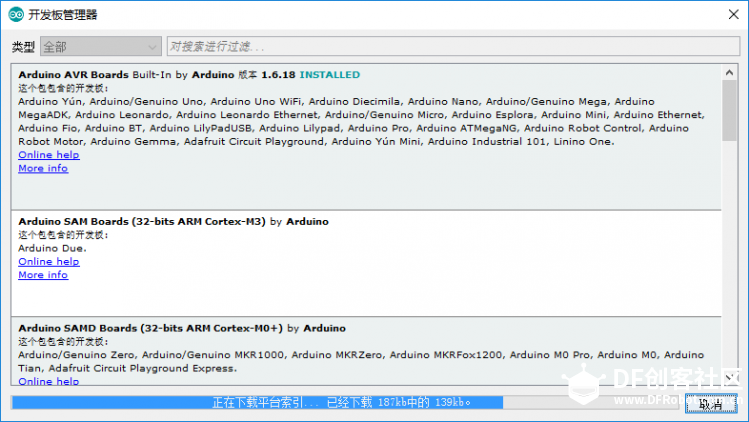Click the 1.6.18 version text
The image size is (749, 422).
pos(278,75)
